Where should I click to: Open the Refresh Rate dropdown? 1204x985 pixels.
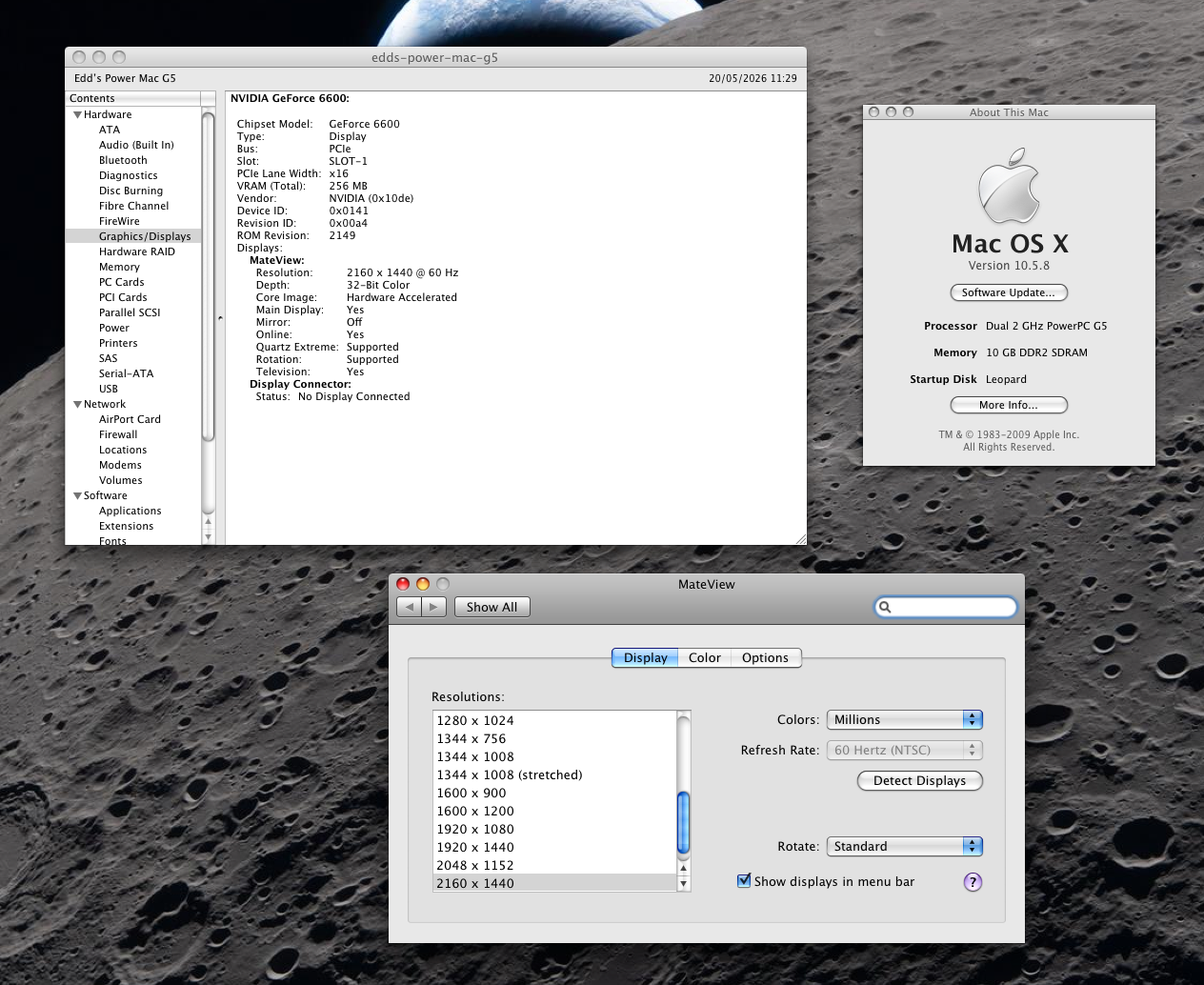(904, 751)
